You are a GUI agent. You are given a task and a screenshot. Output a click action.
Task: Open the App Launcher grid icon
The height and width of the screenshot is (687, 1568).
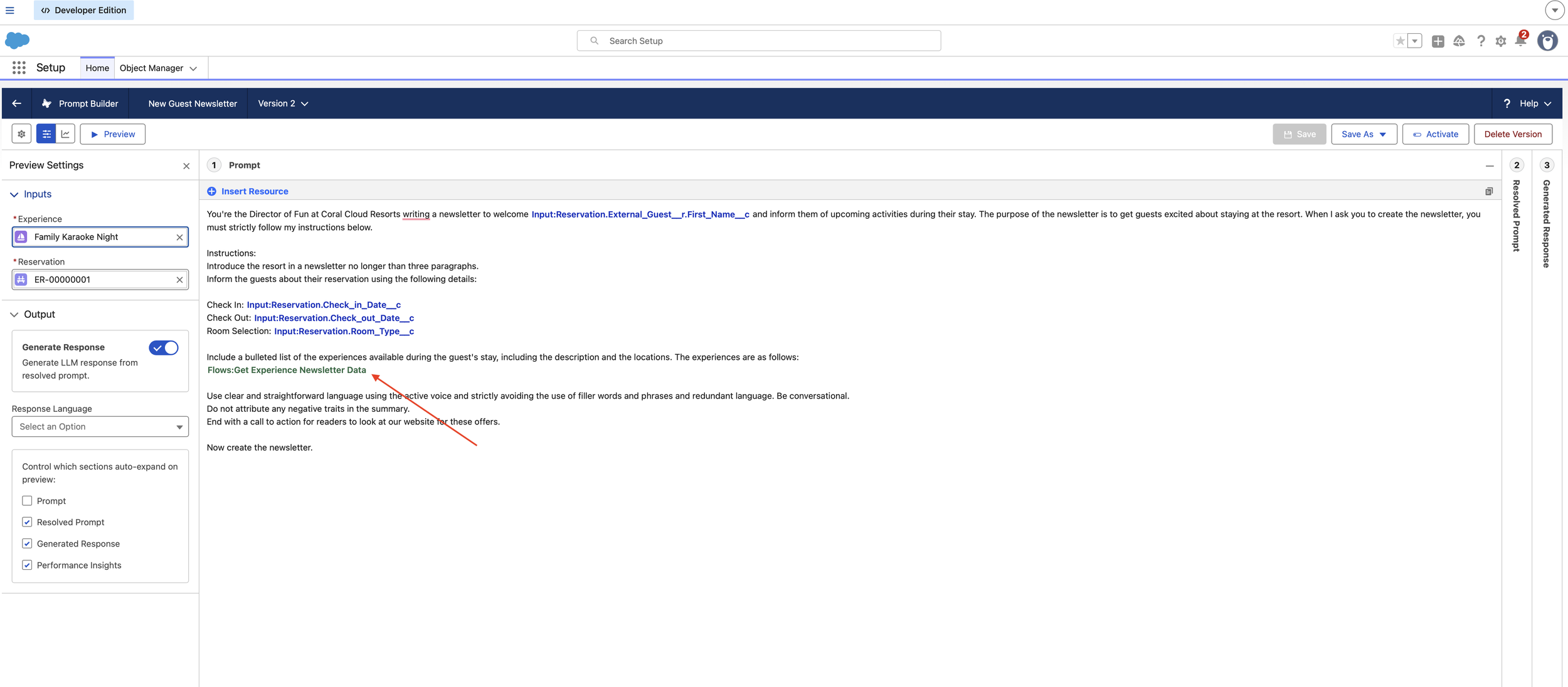(19, 68)
